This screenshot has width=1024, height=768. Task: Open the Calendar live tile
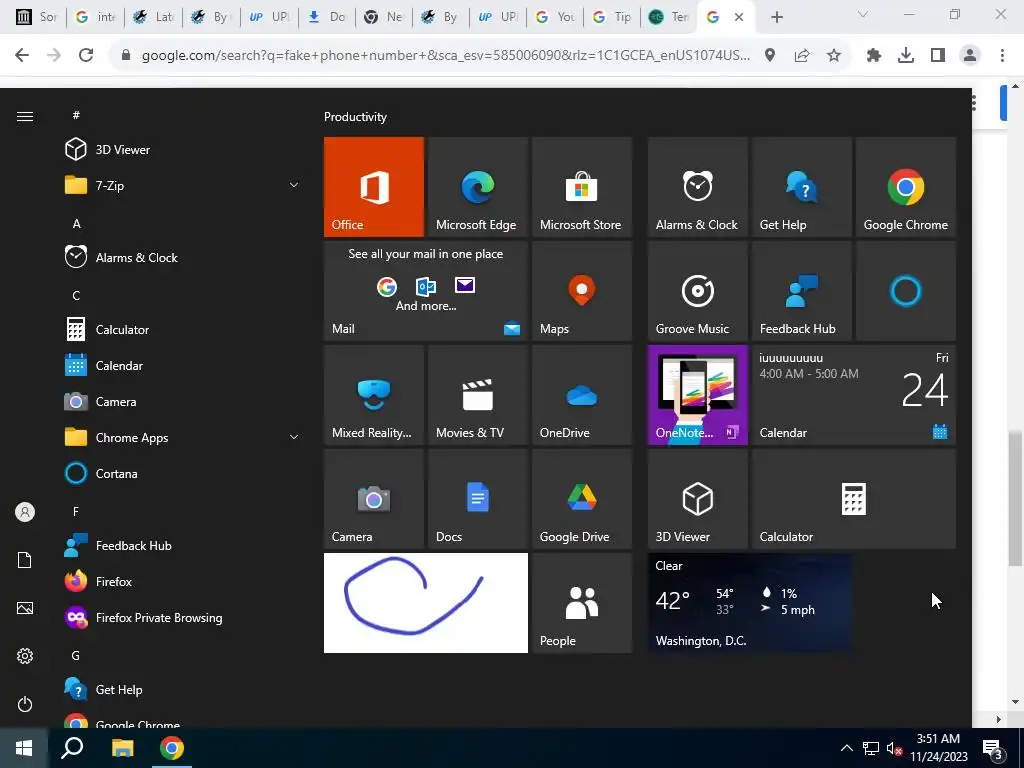point(854,395)
